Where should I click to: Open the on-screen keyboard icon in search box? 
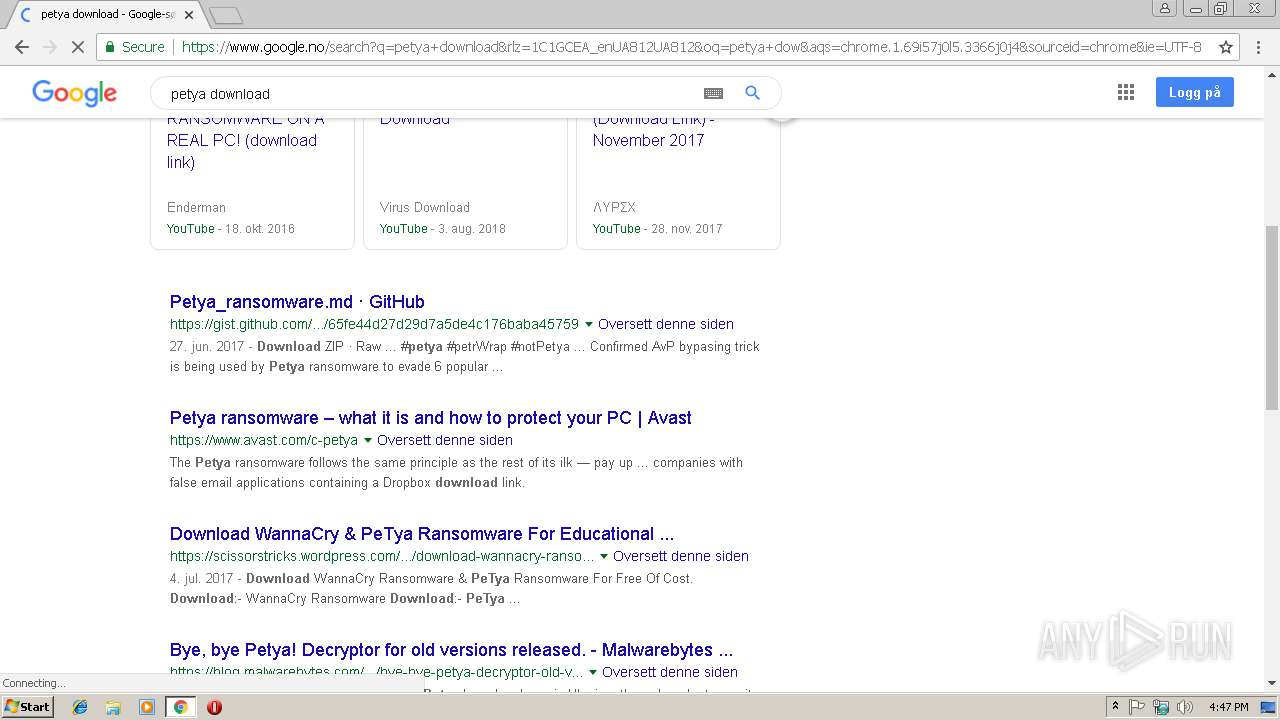point(713,93)
